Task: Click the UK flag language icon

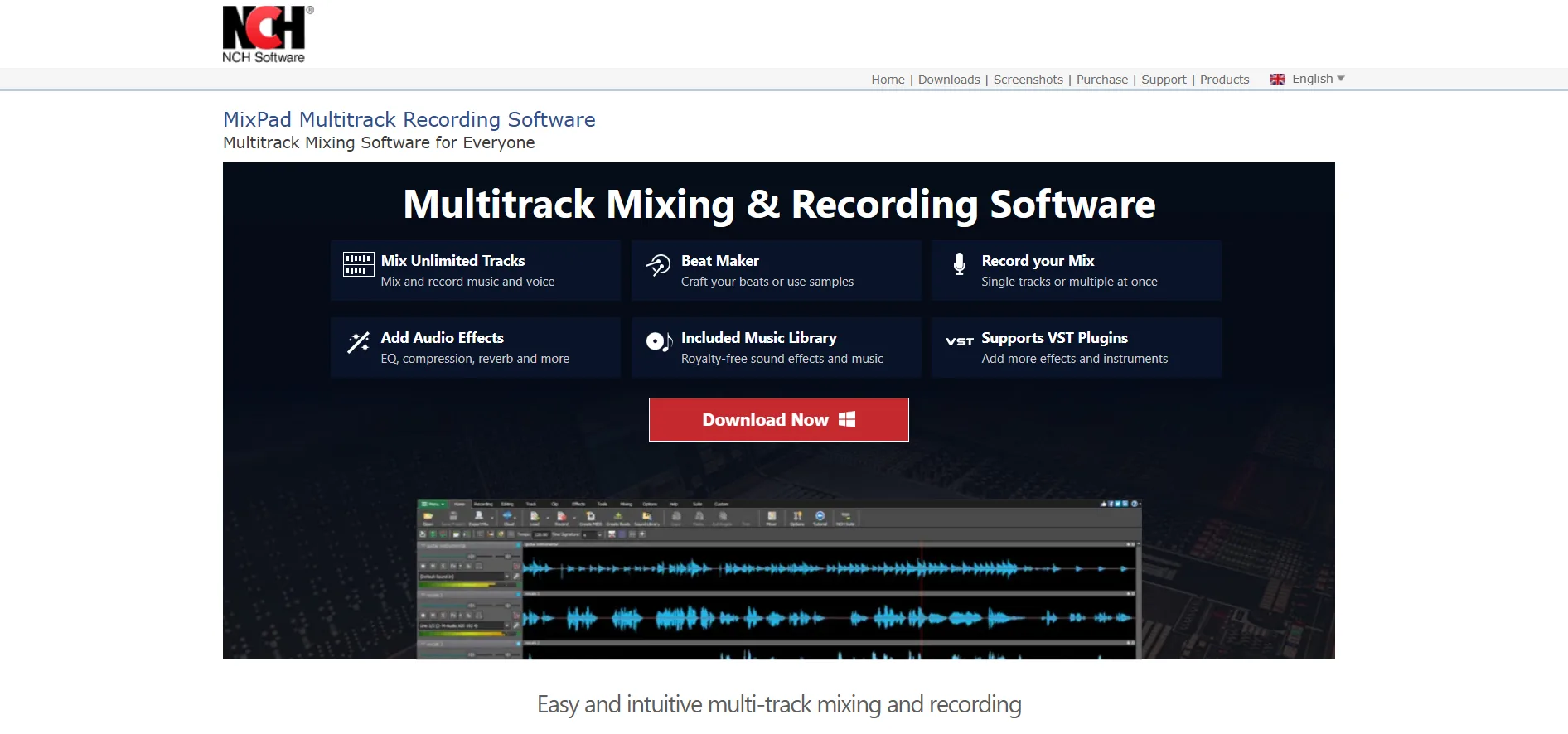Action: pos(1277,79)
